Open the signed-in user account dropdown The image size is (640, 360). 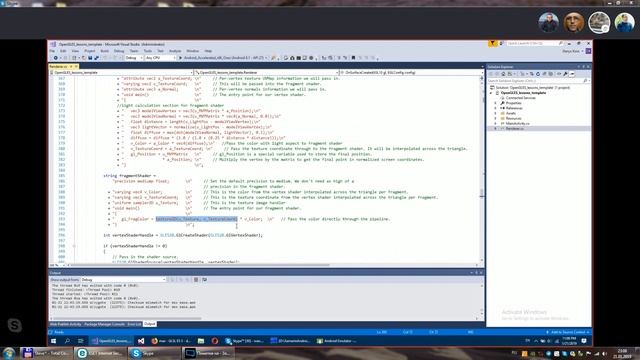pos(573,51)
